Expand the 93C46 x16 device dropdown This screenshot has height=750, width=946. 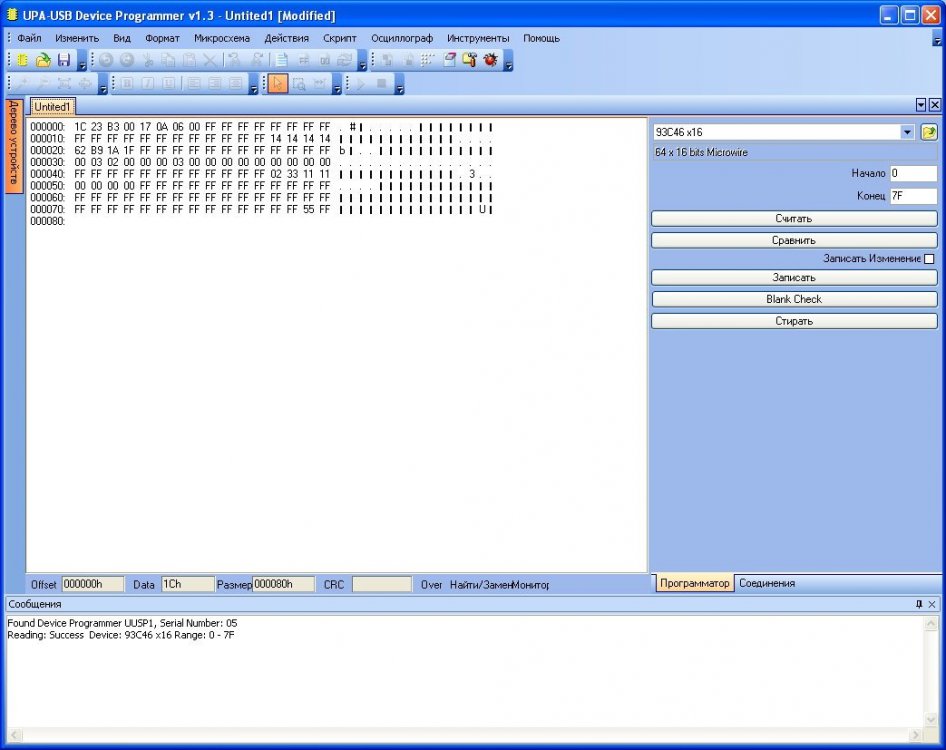pos(907,132)
